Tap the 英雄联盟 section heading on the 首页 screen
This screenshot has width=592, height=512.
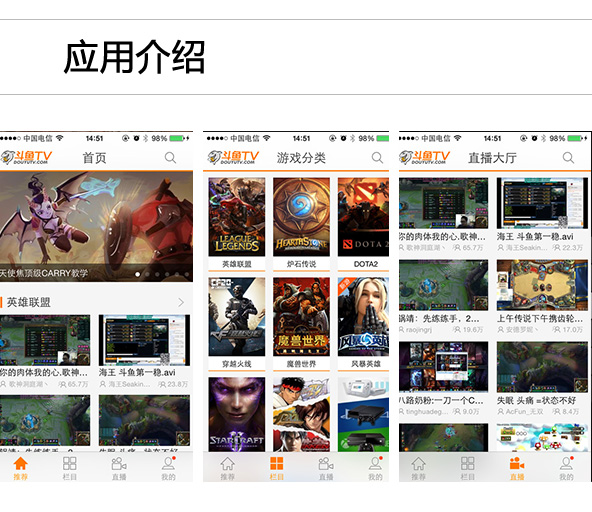click(29, 302)
